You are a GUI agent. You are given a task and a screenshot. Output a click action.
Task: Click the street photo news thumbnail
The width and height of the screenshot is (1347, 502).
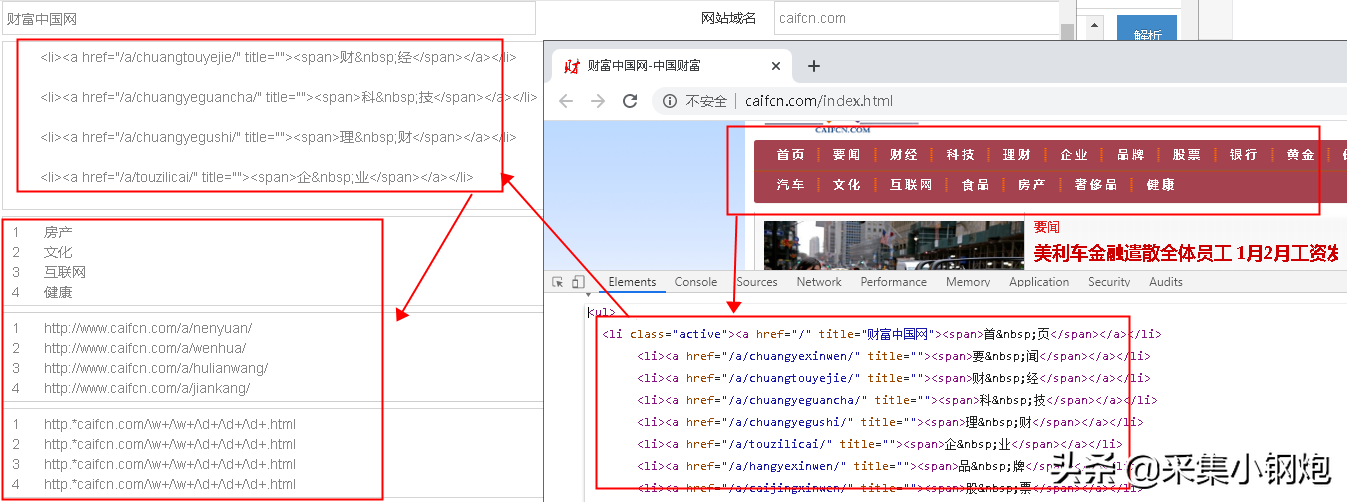click(x=894, y=245)
